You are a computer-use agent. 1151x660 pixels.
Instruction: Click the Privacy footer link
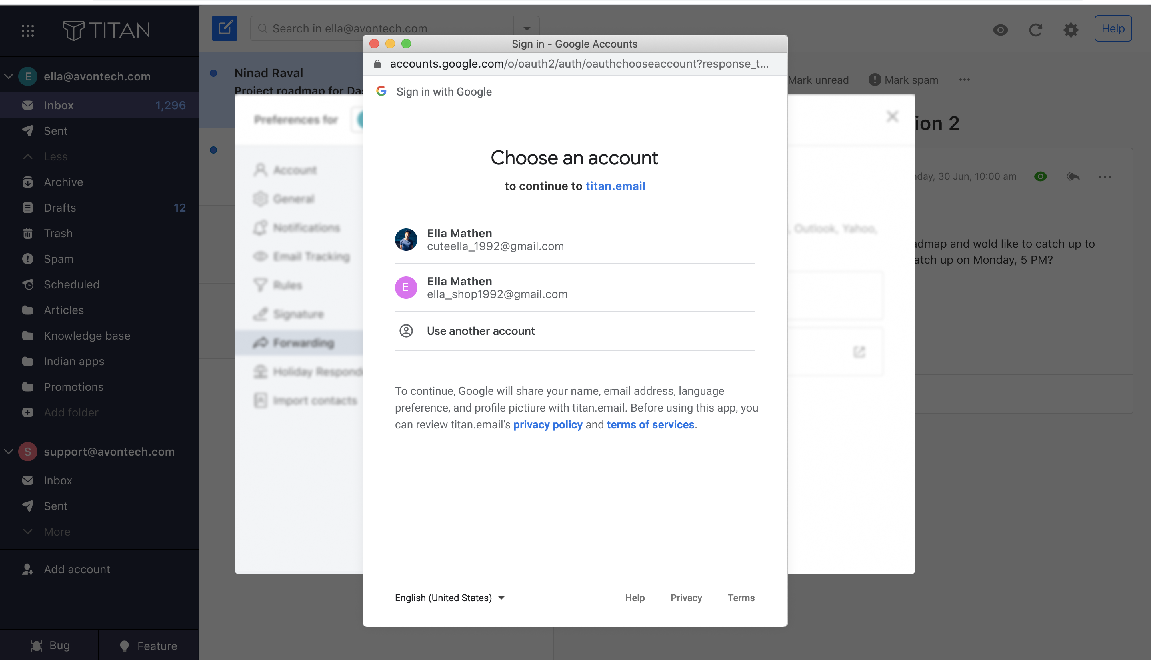686,598
